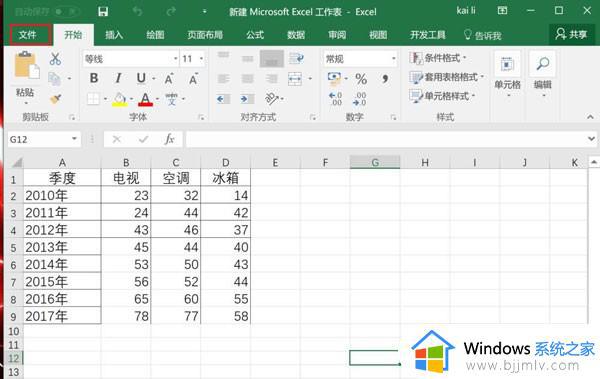Click the cell borders icon

pos(93,99)
